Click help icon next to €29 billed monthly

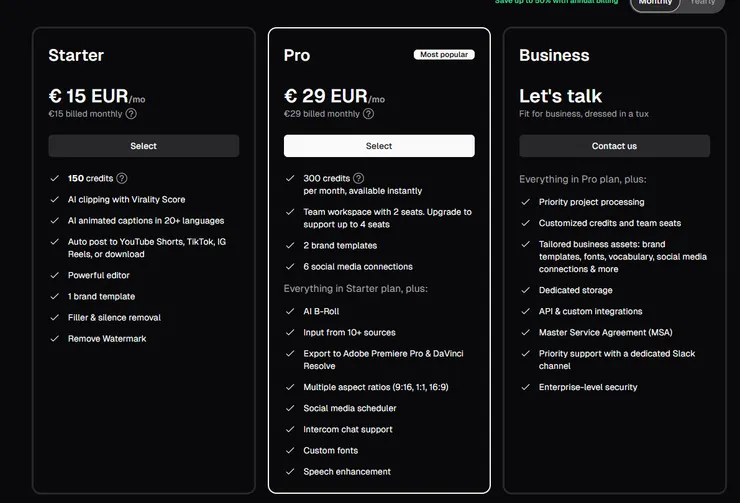pos(368,114)
